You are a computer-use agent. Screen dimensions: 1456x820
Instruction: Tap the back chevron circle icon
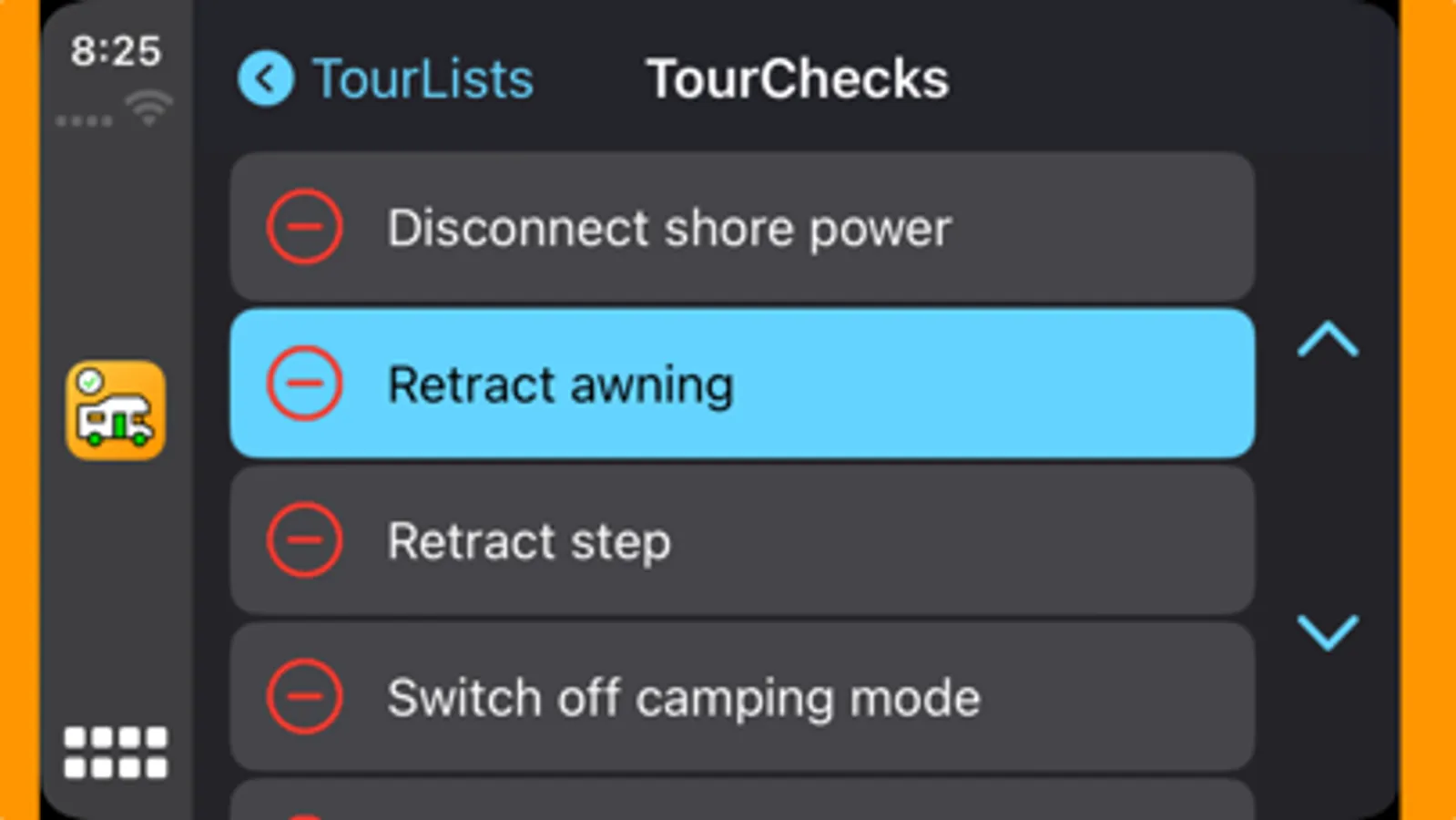coord(265,79)
